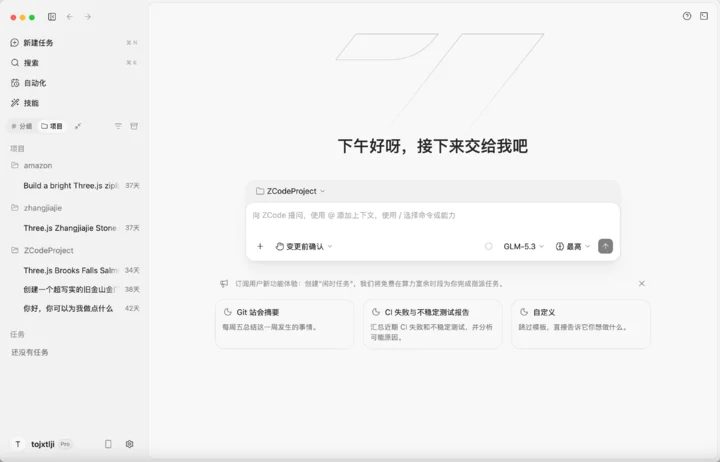The width and height of the screenshot is (720, 462).
Task: Click the device icon next to username
Action: coord(108,444)
